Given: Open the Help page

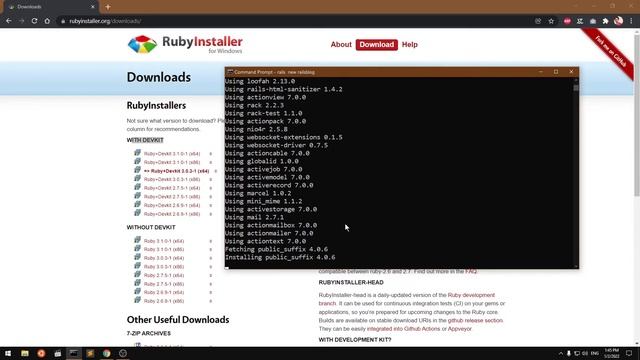Looking at the screenshot, I should pyautogui.click(x=409, y=44).
